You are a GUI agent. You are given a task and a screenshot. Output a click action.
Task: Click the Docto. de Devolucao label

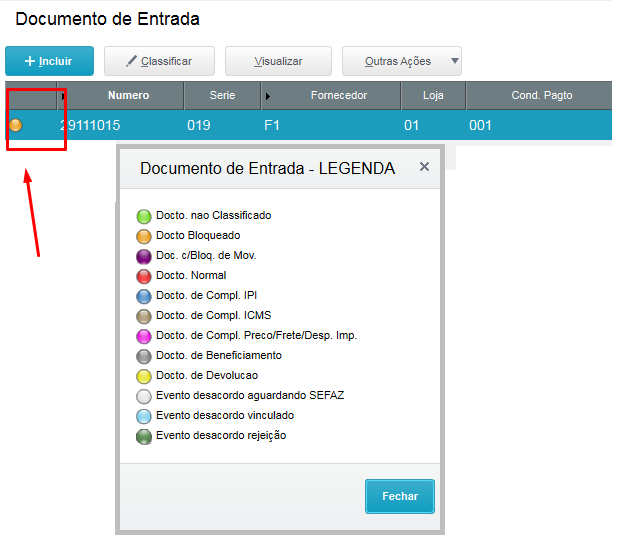207,375
